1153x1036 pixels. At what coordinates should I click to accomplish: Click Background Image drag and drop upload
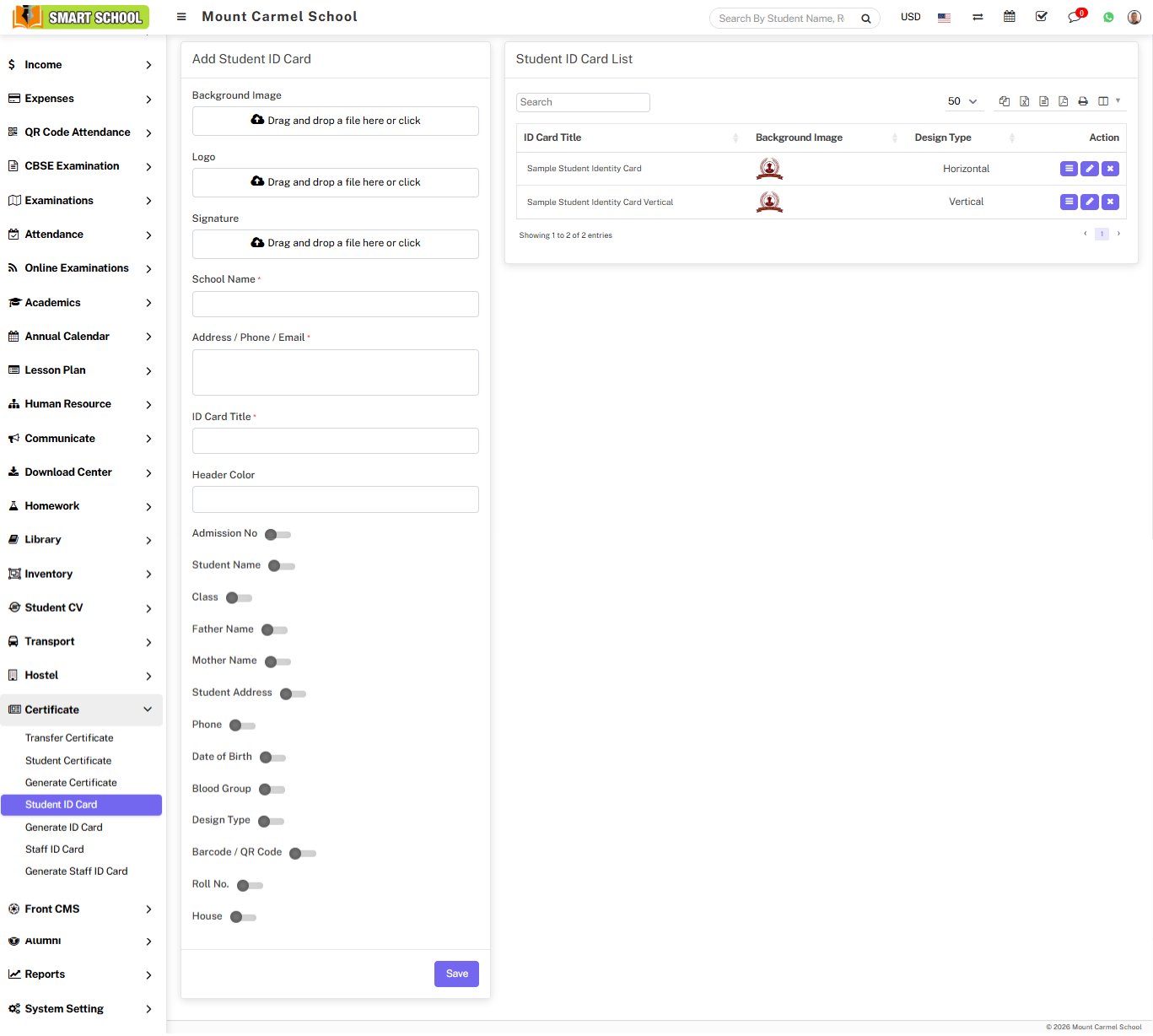[335, 121]
